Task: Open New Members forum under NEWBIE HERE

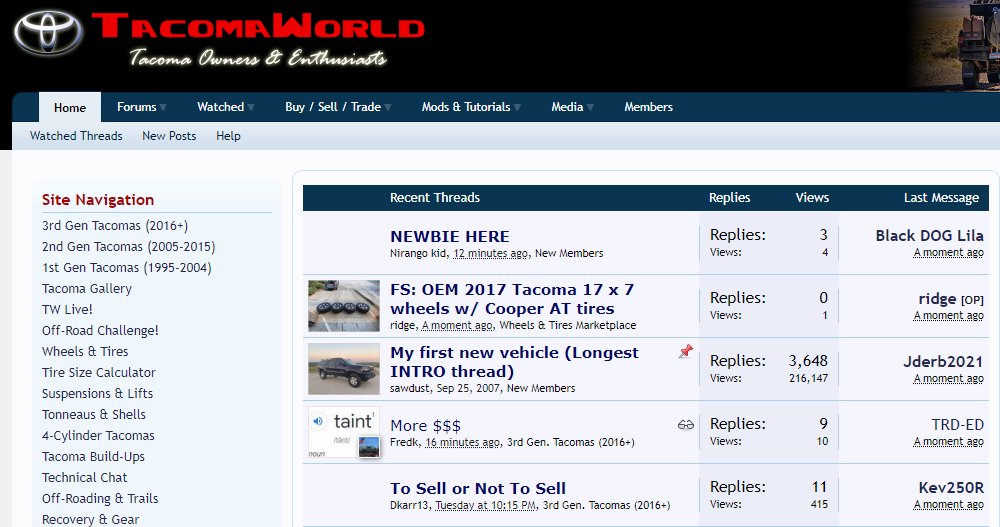Action: point(569,253)
